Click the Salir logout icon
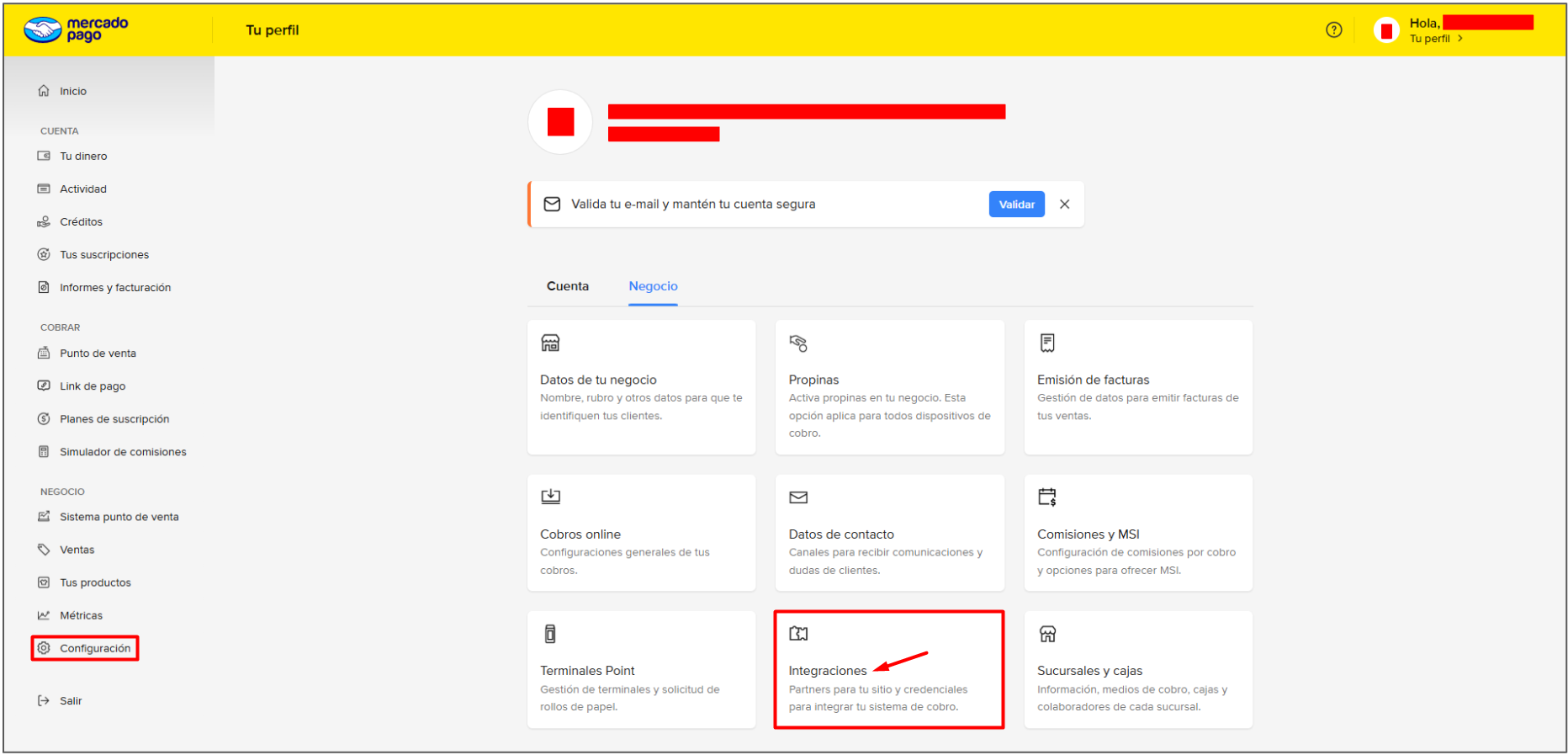The height and width of the screenshot is (755, 1568). point(44,700)
